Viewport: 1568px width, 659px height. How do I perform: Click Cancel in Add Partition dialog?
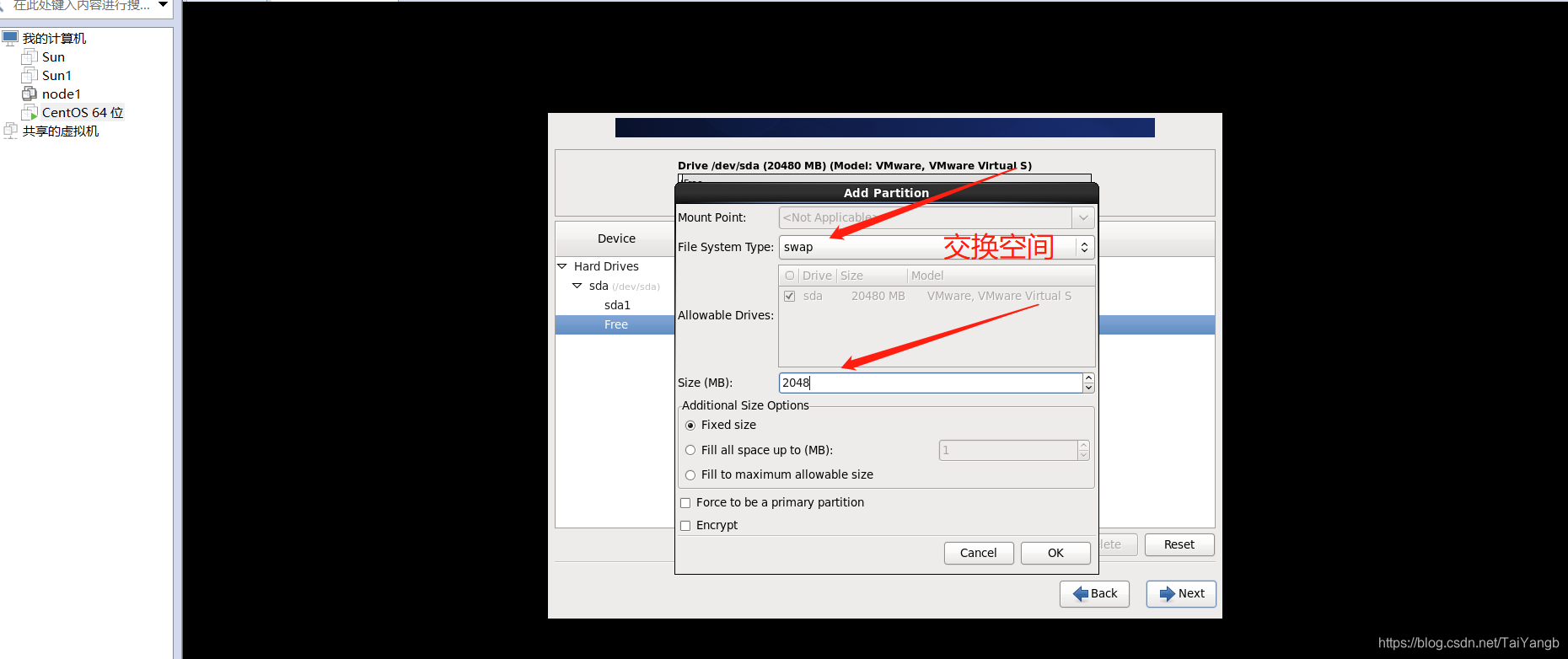(979, 553)
